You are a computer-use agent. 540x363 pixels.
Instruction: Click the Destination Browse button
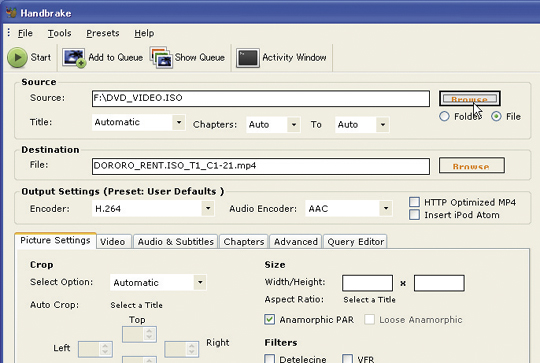point(471,166)
